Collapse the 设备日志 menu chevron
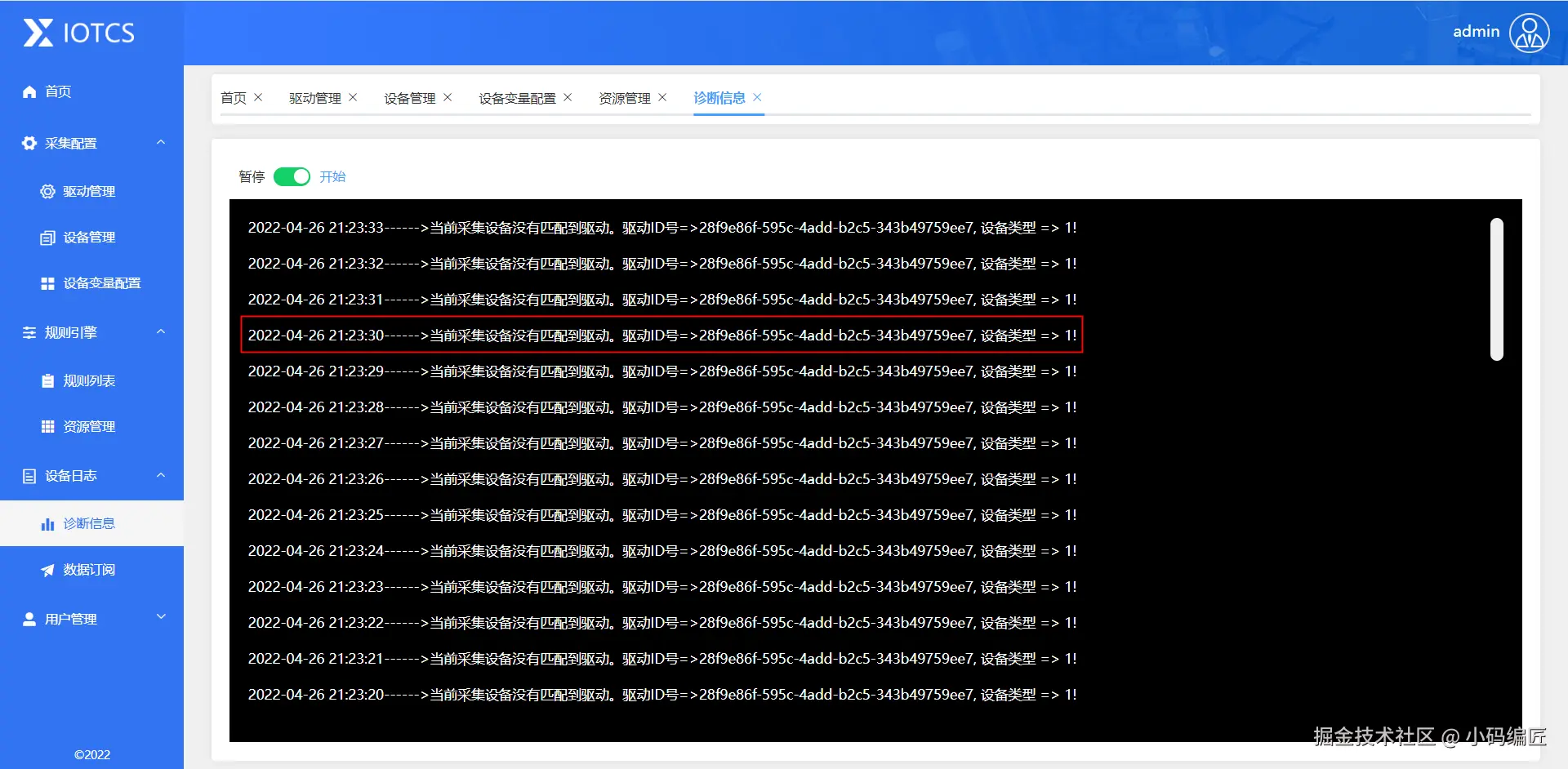Viewport: 1568px width, 769px height. tap(161, 475)
